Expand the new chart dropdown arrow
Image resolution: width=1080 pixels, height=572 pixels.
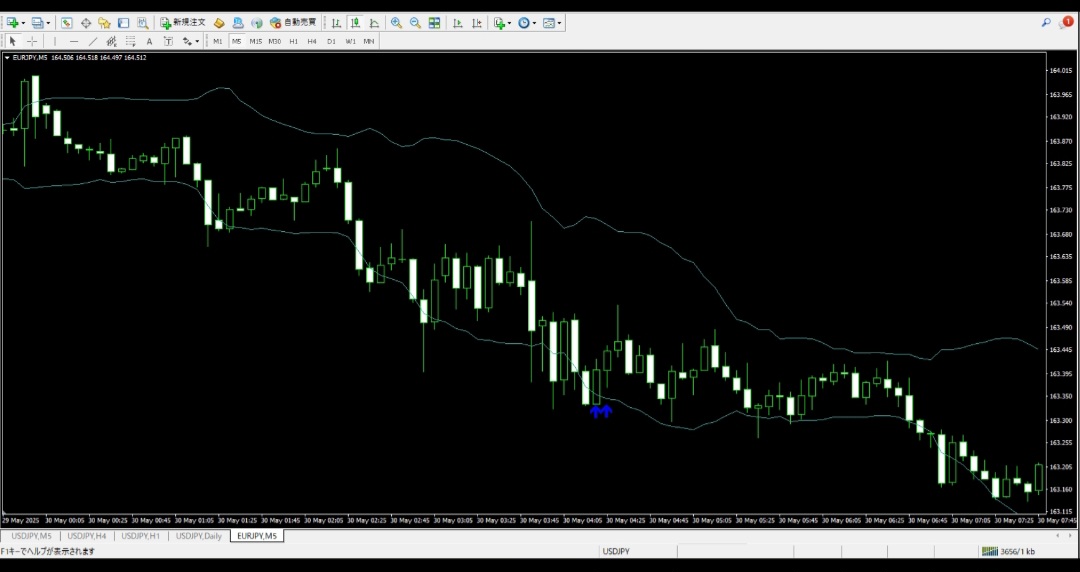pyautogui.click(x=24, y=22)
